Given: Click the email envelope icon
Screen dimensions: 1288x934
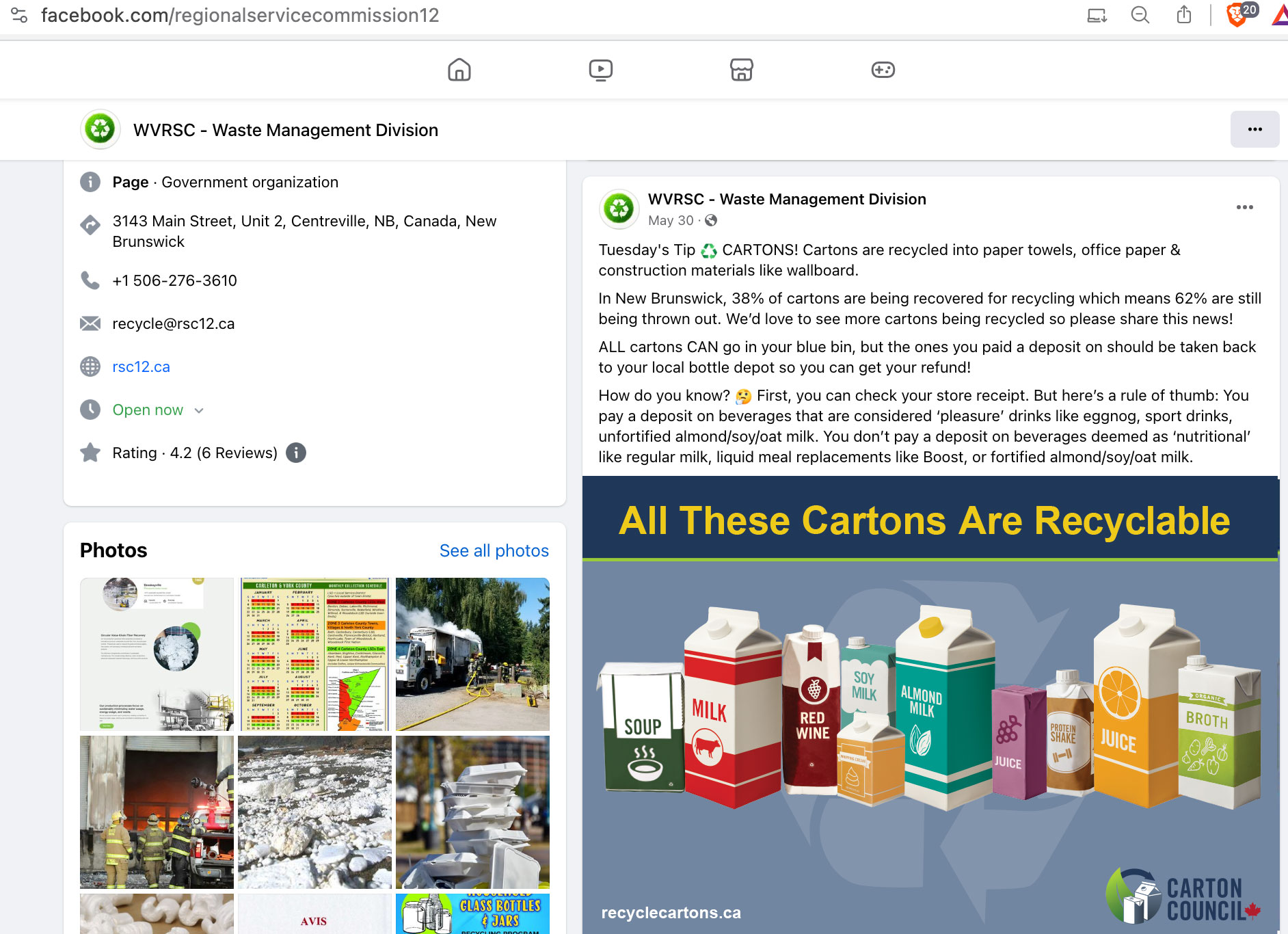Looking at the screenshot, I should (90, 323).
